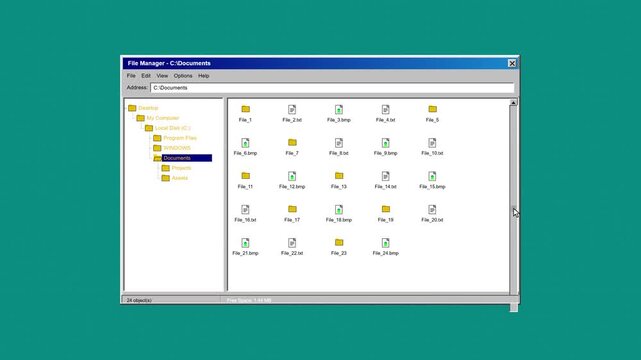Open the View menu

pyautogui.click(x=162, y=76)
